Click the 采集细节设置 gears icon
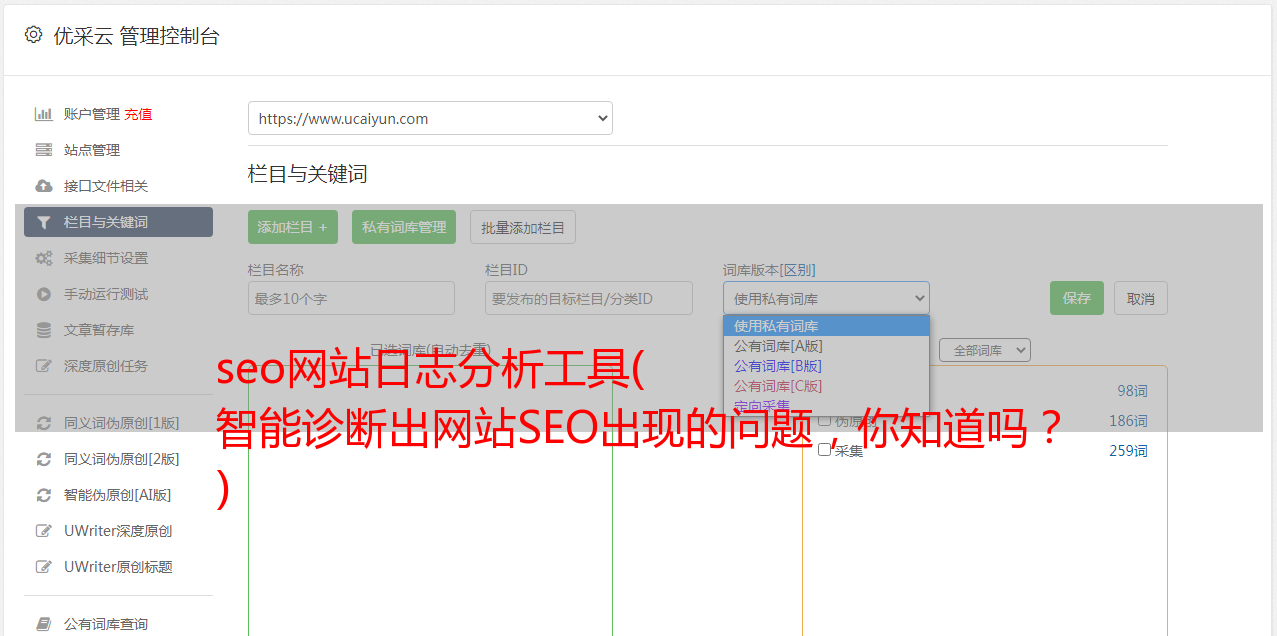 coord(44,258)
